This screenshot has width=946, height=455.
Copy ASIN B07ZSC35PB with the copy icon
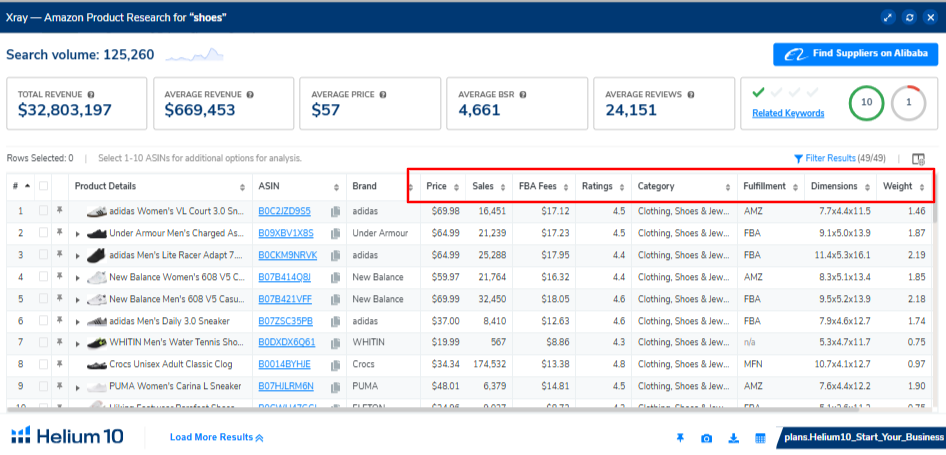click(335, 321)
